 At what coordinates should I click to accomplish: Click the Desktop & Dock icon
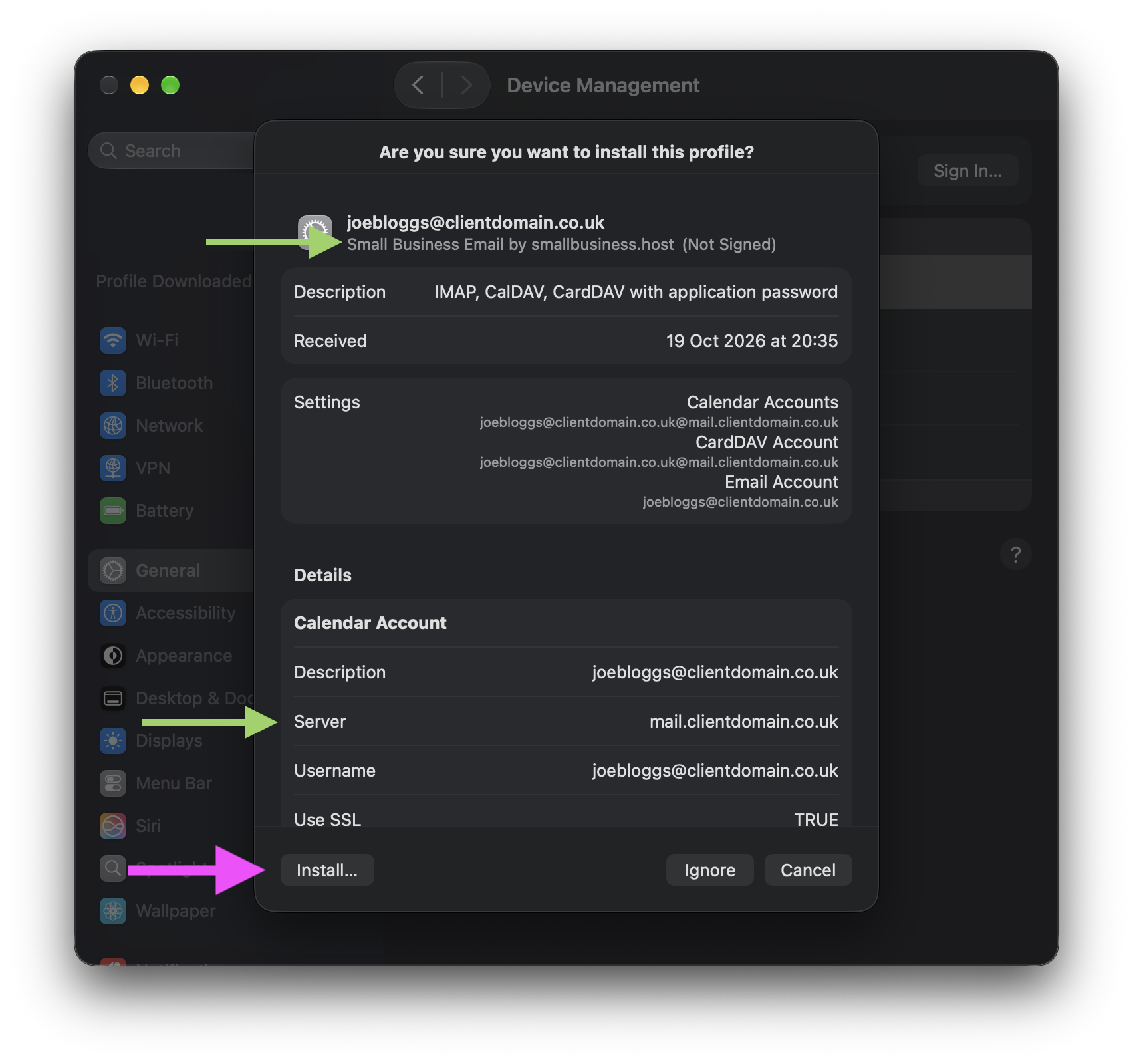113,698
